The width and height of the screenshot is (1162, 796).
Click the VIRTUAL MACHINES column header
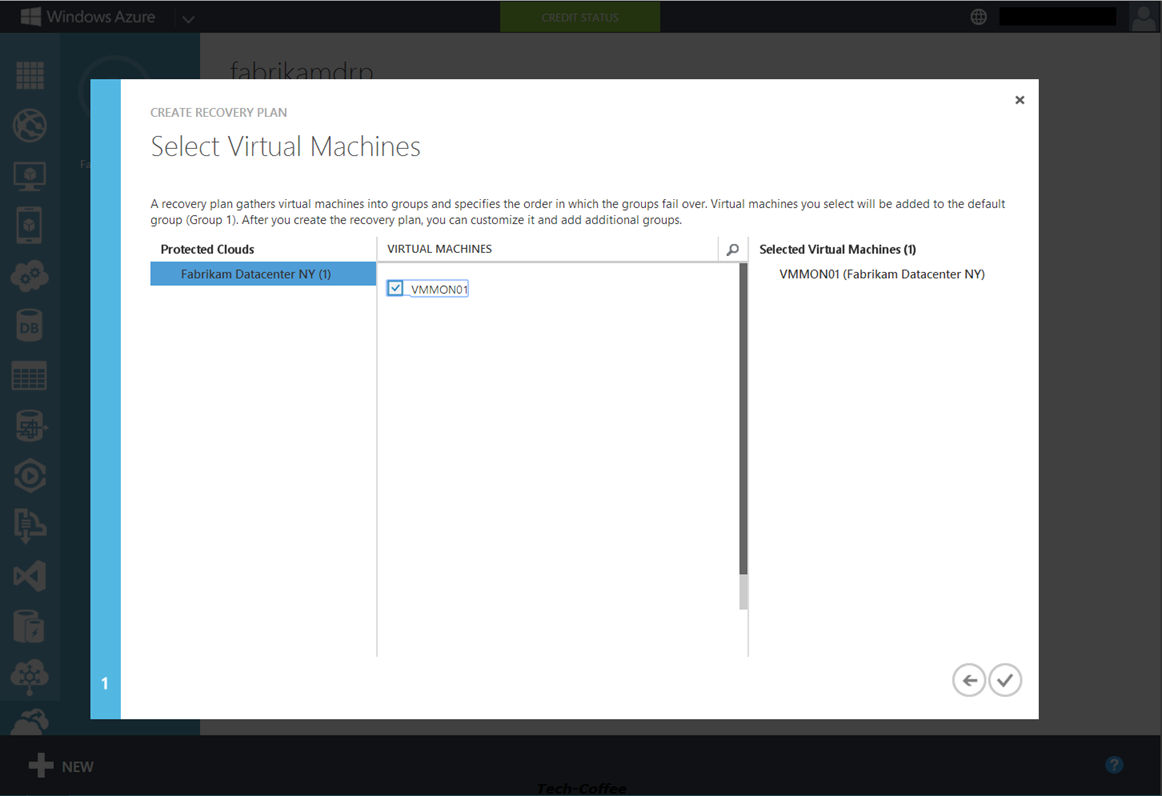(x=439, y=249)
